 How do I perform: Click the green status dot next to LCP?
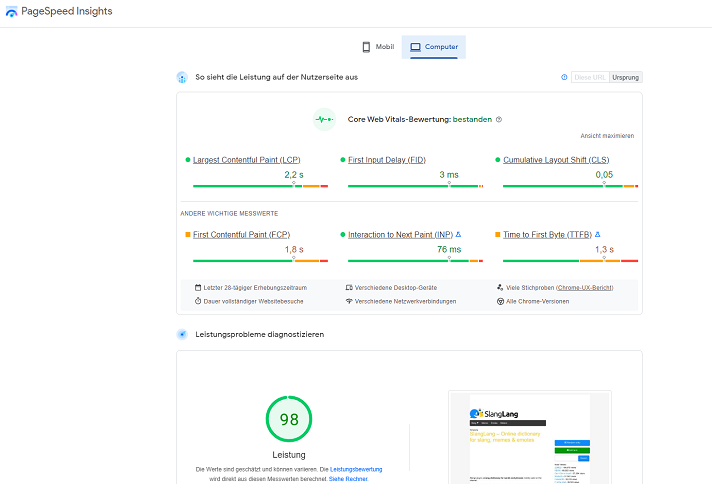[x=188, y=160]
